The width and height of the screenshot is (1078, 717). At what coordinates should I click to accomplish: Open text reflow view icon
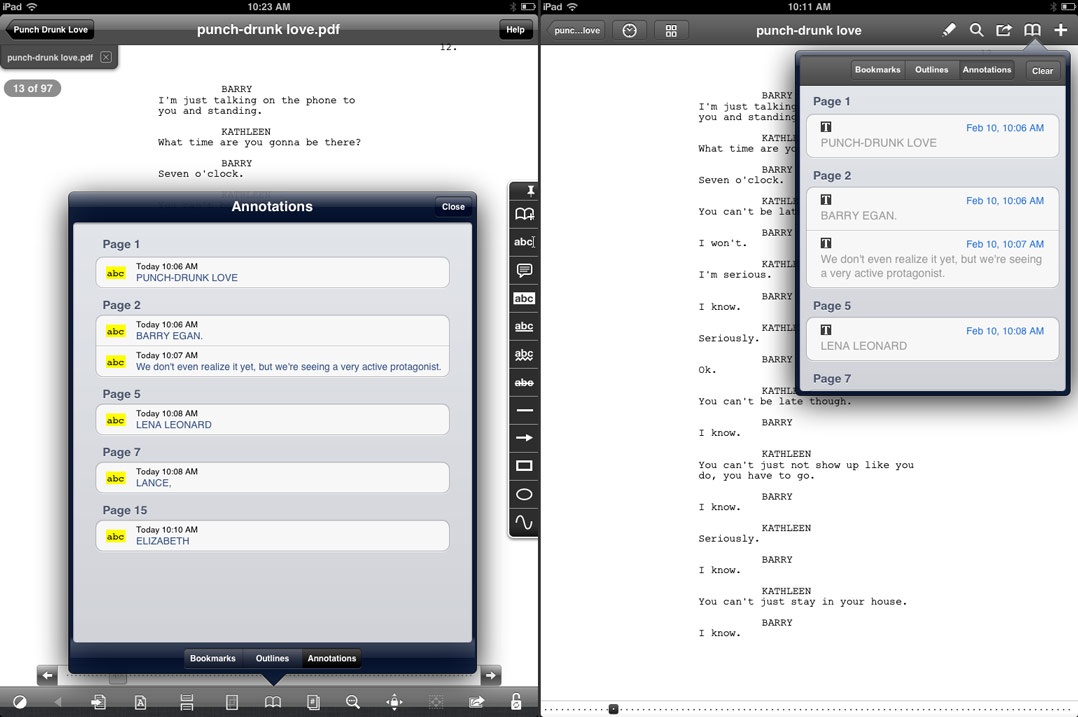coord(140,702)
